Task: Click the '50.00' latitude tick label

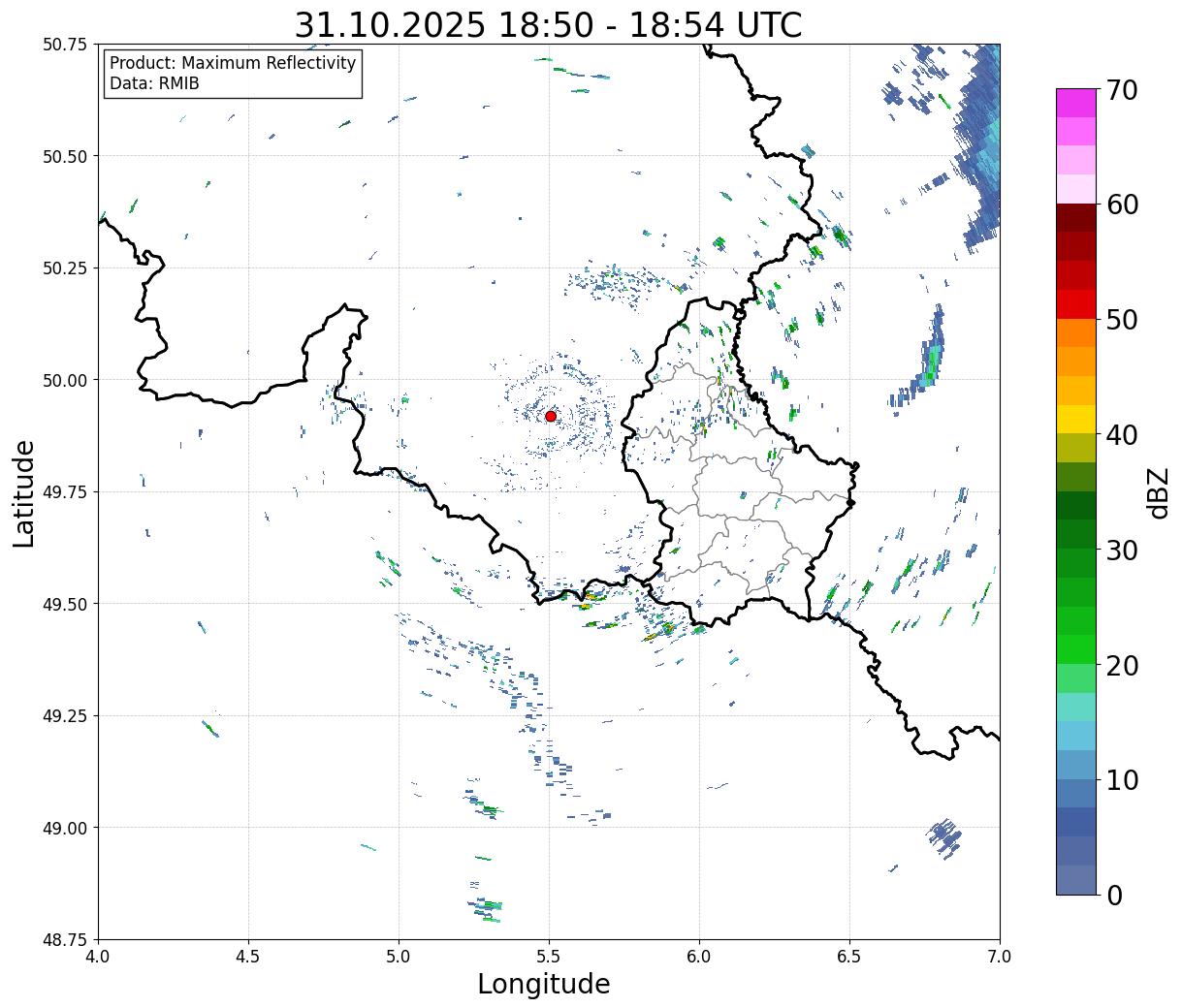Action: 65,380
